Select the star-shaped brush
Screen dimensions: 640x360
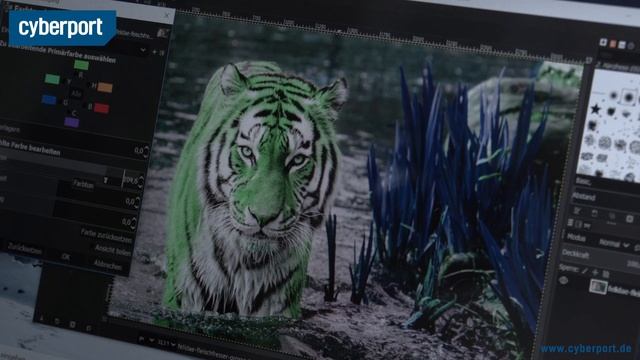596,109
